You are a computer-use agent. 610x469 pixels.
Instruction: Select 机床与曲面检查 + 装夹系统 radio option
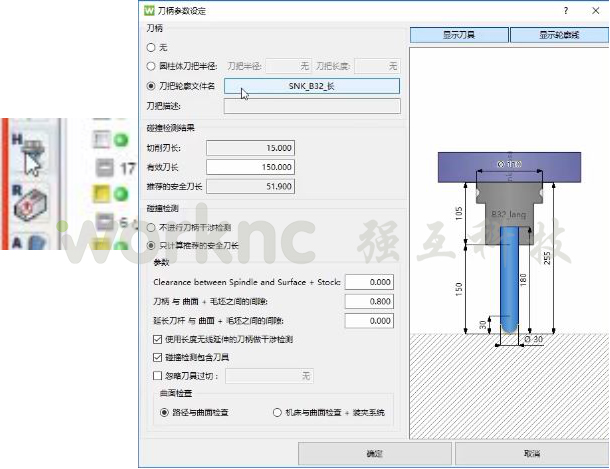coord(277,413)
